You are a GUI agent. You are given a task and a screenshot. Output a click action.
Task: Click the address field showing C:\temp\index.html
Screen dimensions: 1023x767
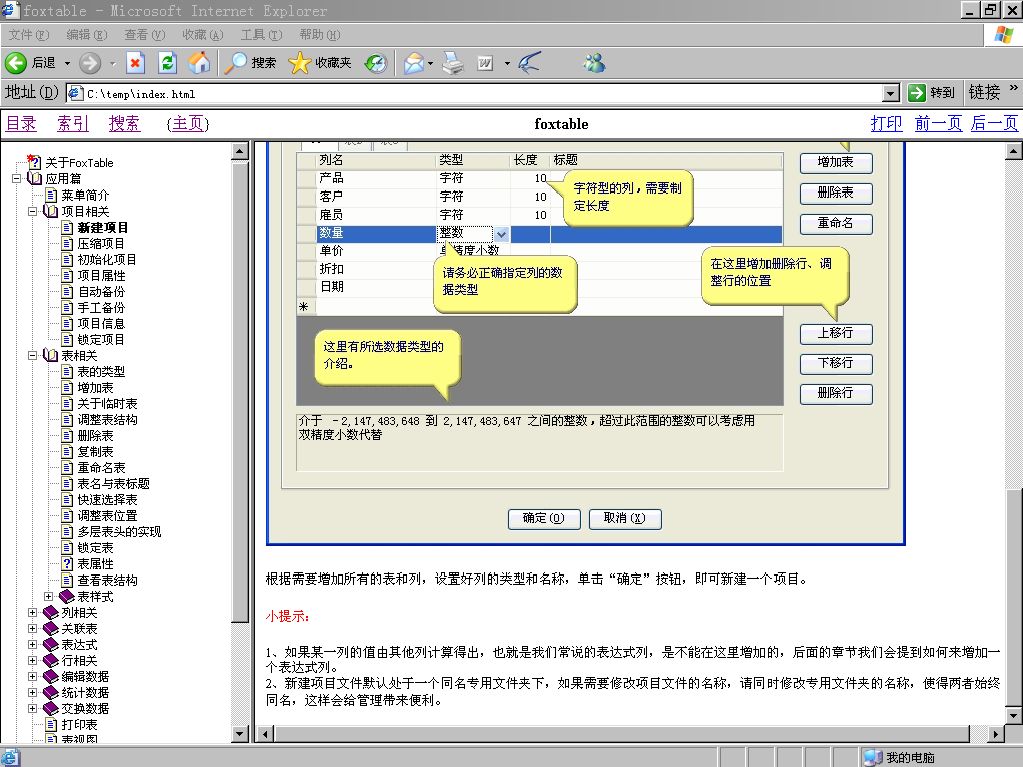click(x=483, y=93)
